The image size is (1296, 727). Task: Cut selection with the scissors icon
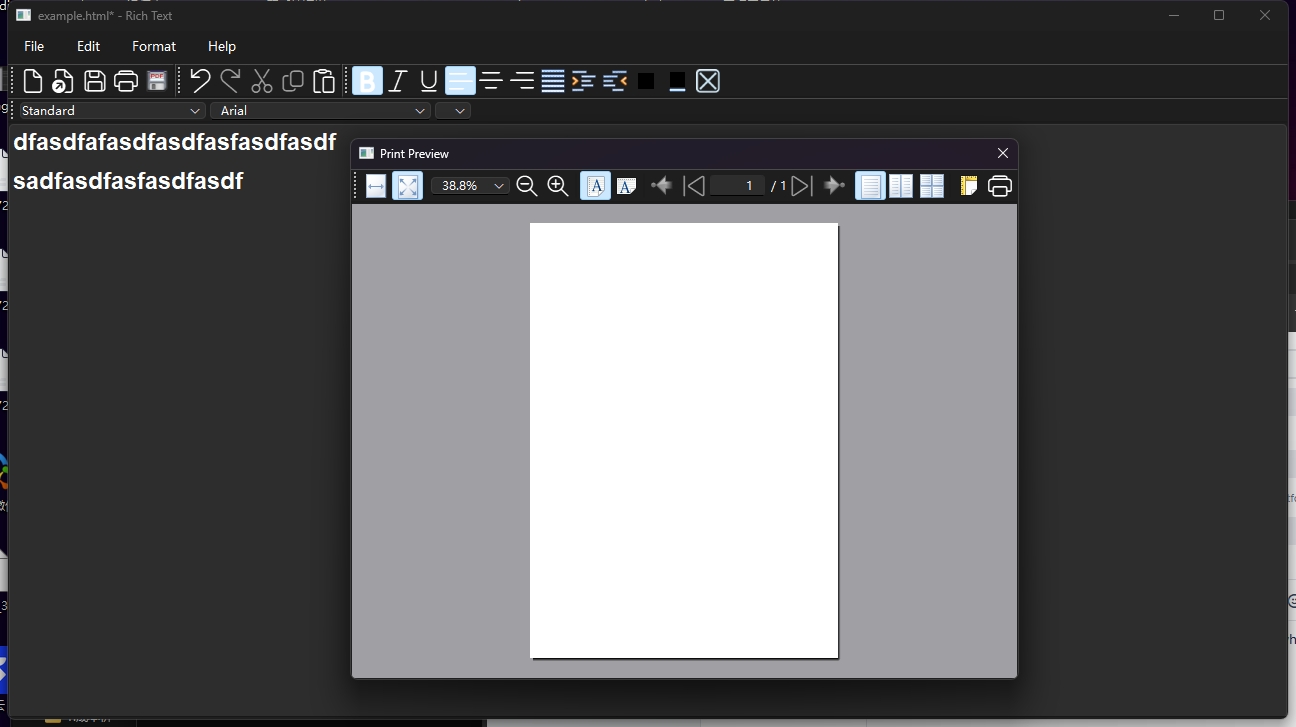point(262,81)
